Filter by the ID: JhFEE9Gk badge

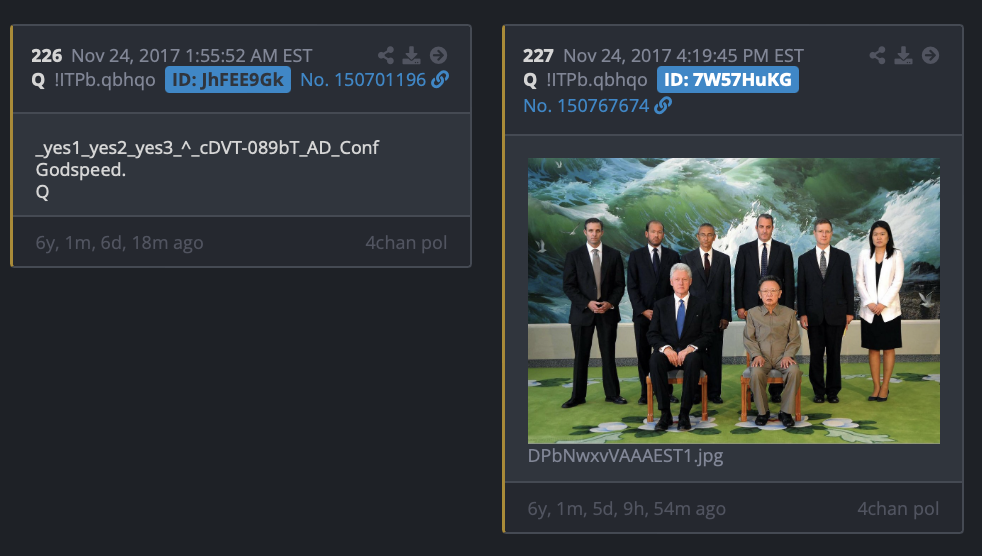(x=228, y=80)
